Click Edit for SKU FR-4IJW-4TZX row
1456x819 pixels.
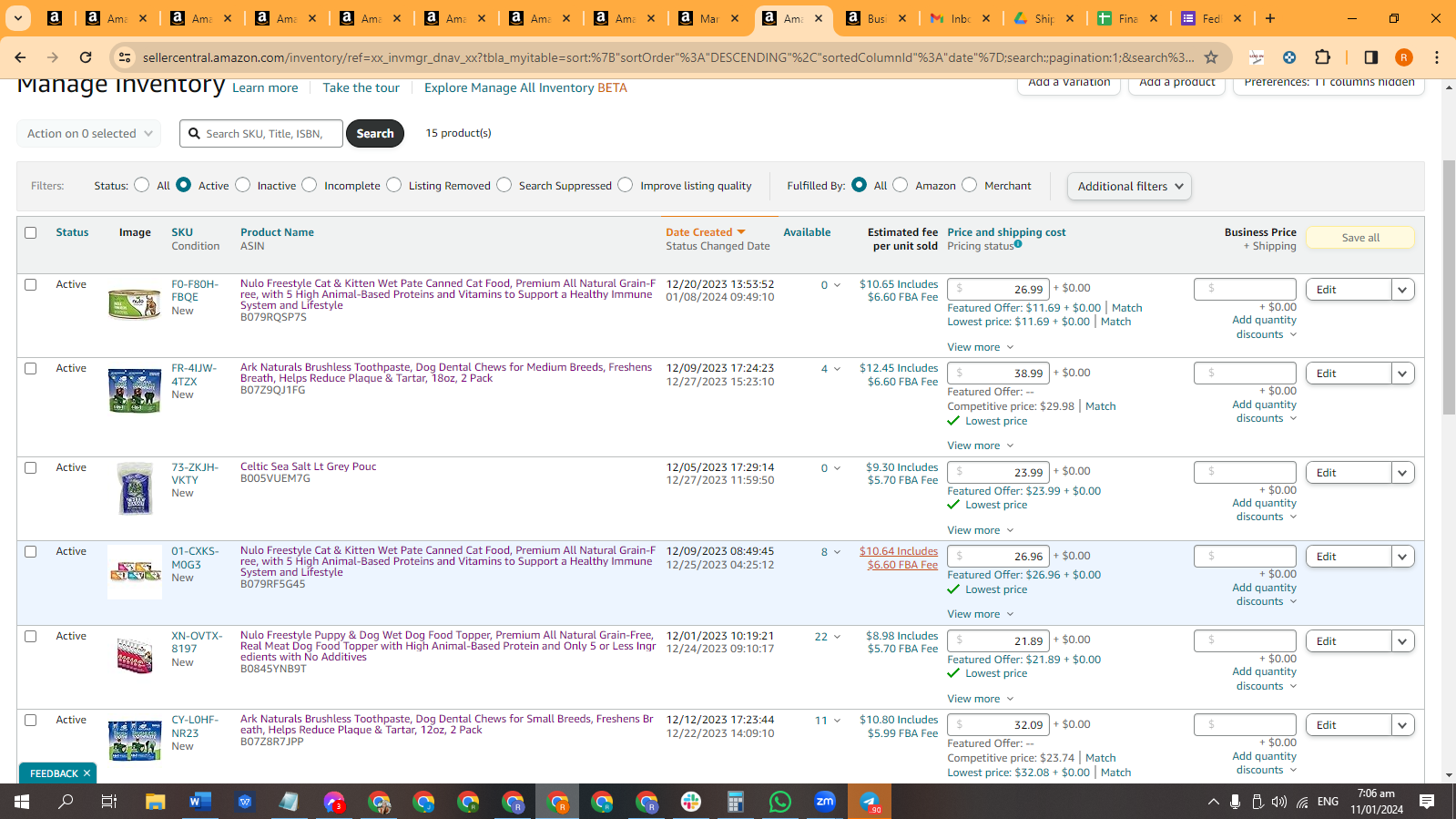(x=1349, y=374)
